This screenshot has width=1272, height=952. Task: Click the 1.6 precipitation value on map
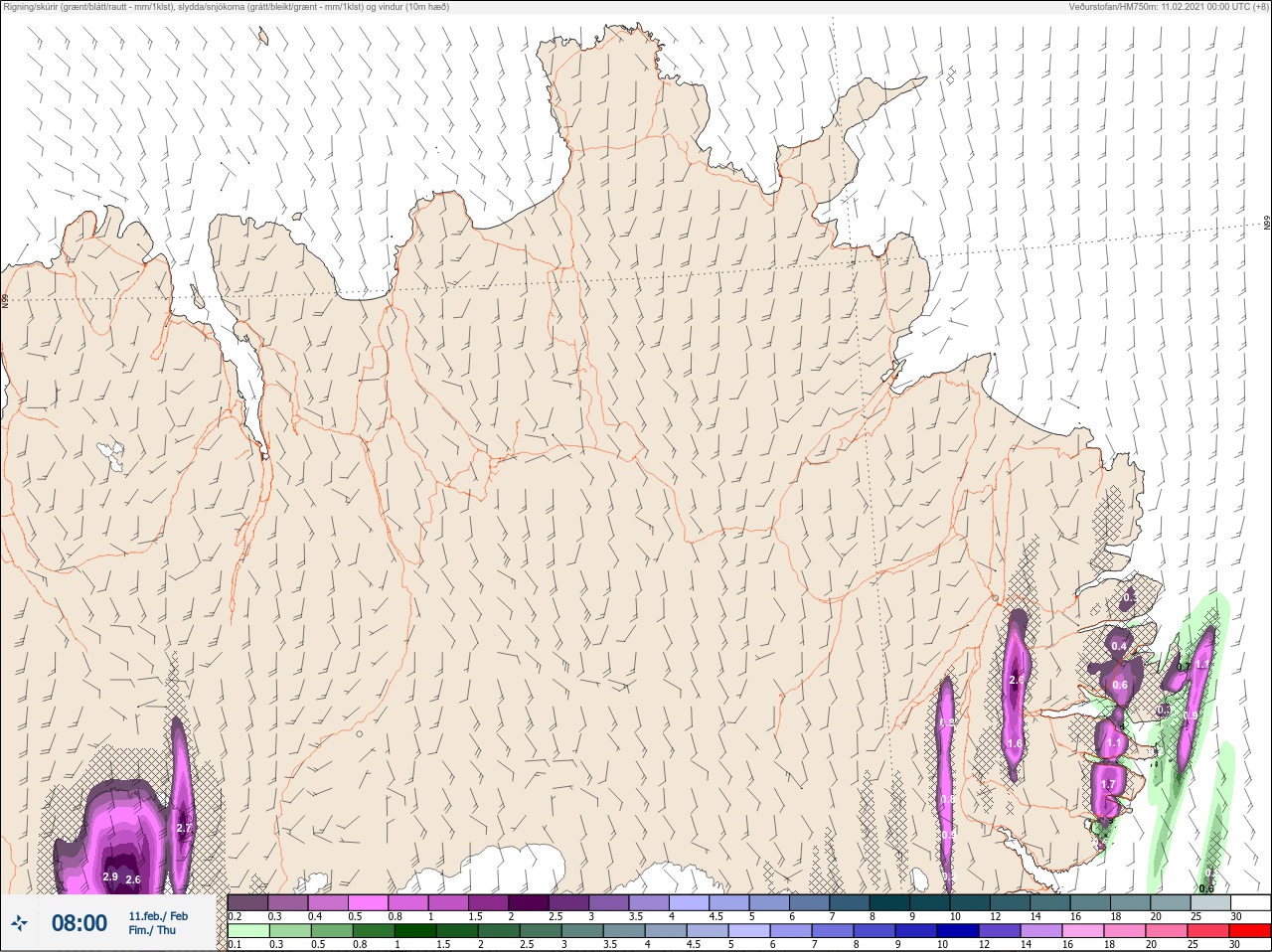(1015, 743)
